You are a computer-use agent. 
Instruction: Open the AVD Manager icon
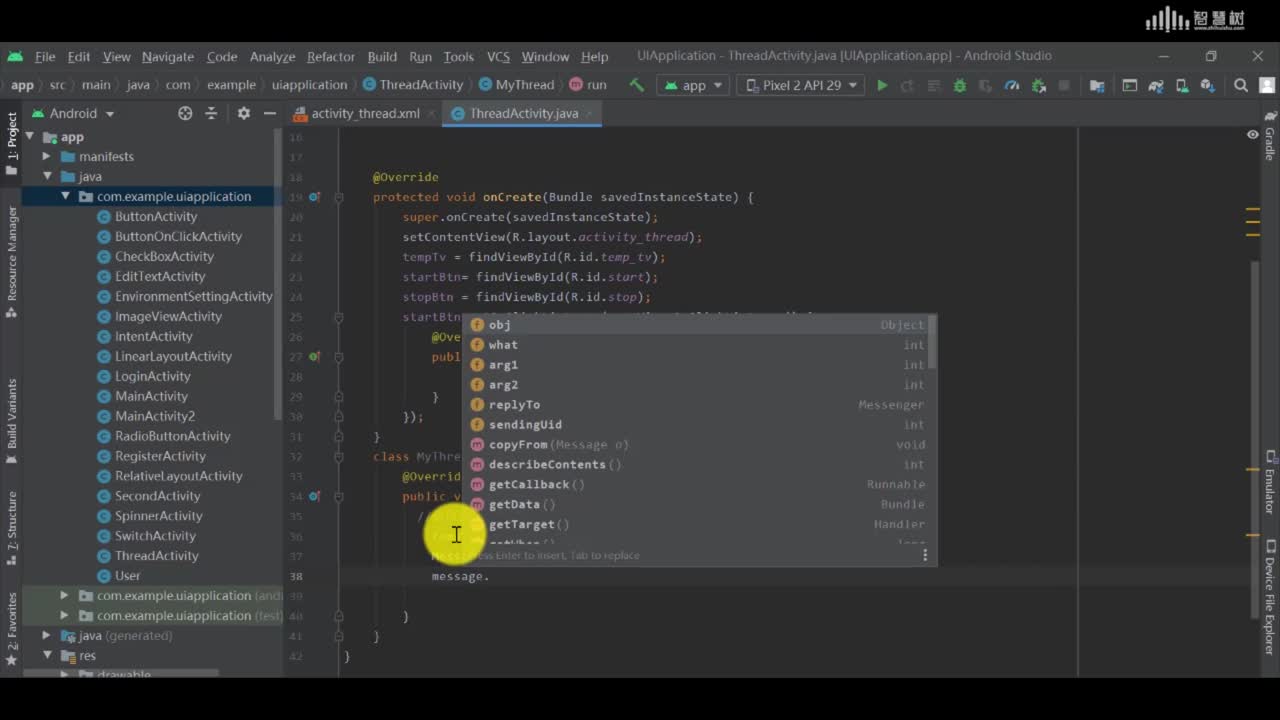point(1182,85)
